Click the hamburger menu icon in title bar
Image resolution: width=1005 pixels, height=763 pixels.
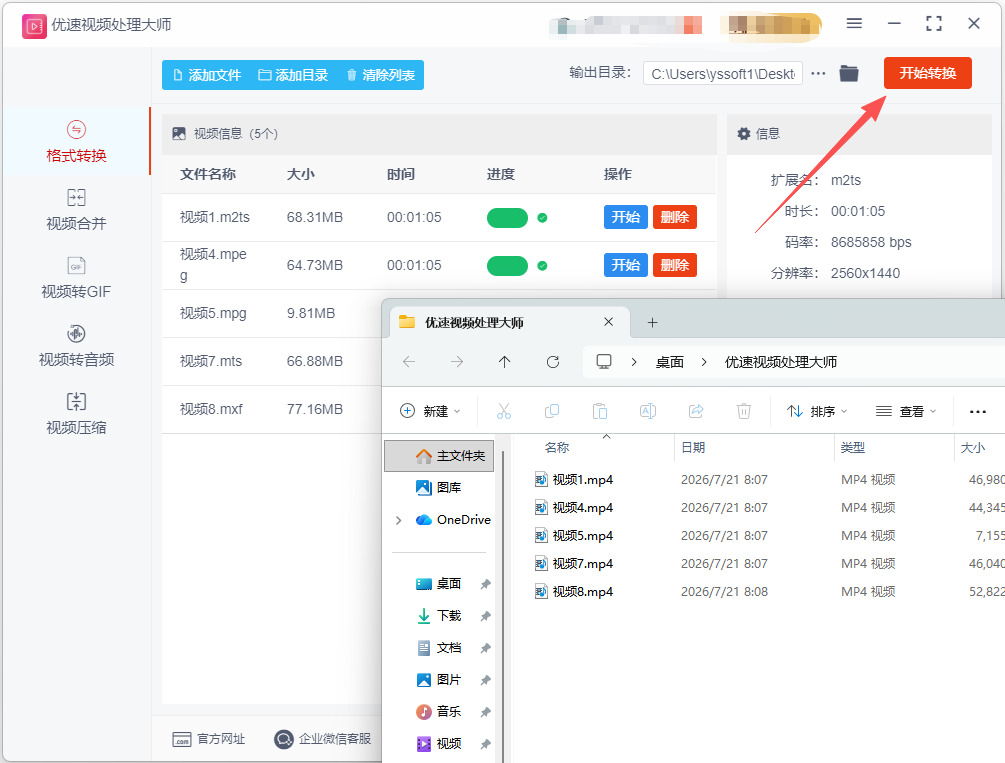click(854, 24)
